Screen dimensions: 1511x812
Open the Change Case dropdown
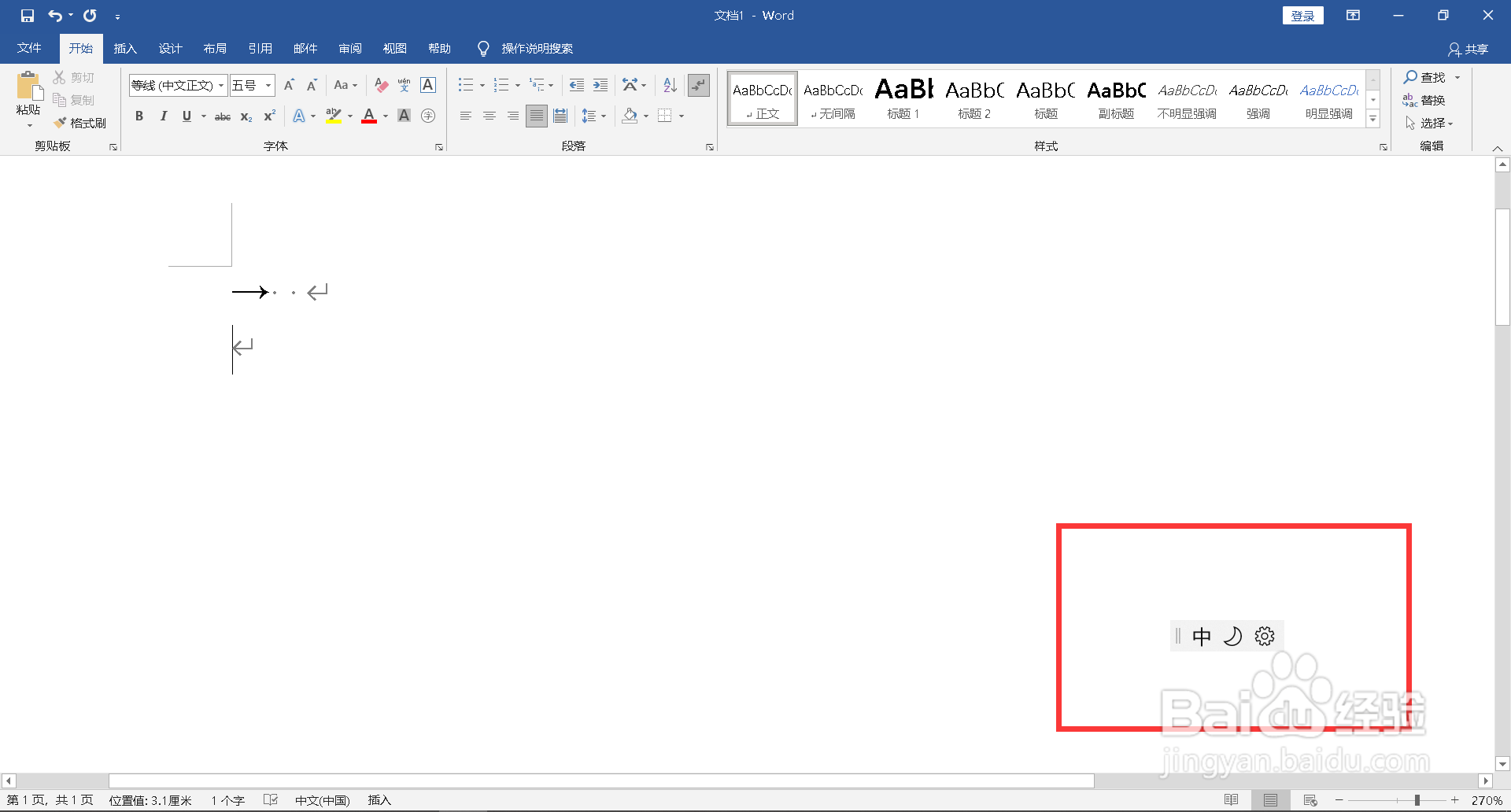[x=345, y=85]
